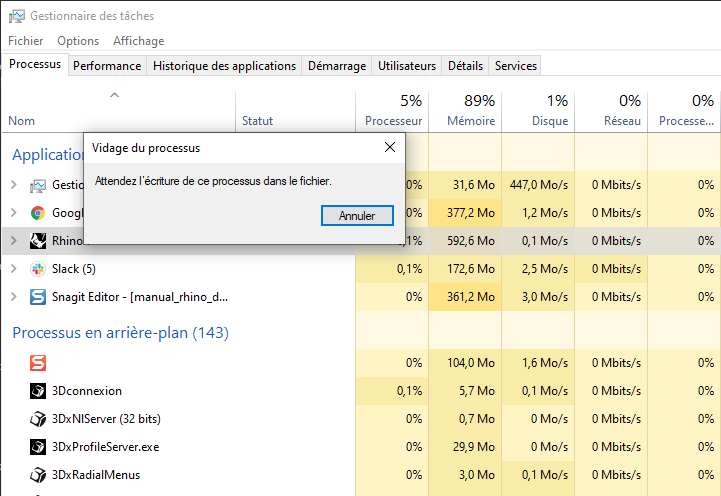Screen dimensions: 721x496
Task: Click the sort arrow above the Nom column
Action: pyautogui.click(x=114, y=95)
